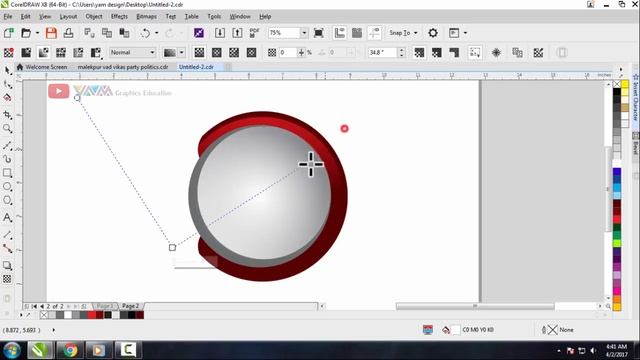
Task: Select the Text tool
Action: (x=7, y=218)
